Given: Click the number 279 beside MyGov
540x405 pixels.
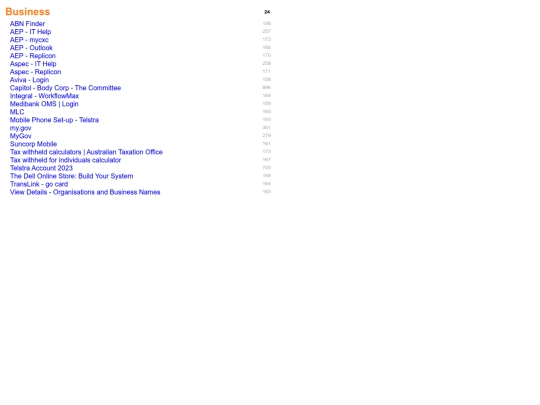Looking at the screenshot, I should point(267,136).
